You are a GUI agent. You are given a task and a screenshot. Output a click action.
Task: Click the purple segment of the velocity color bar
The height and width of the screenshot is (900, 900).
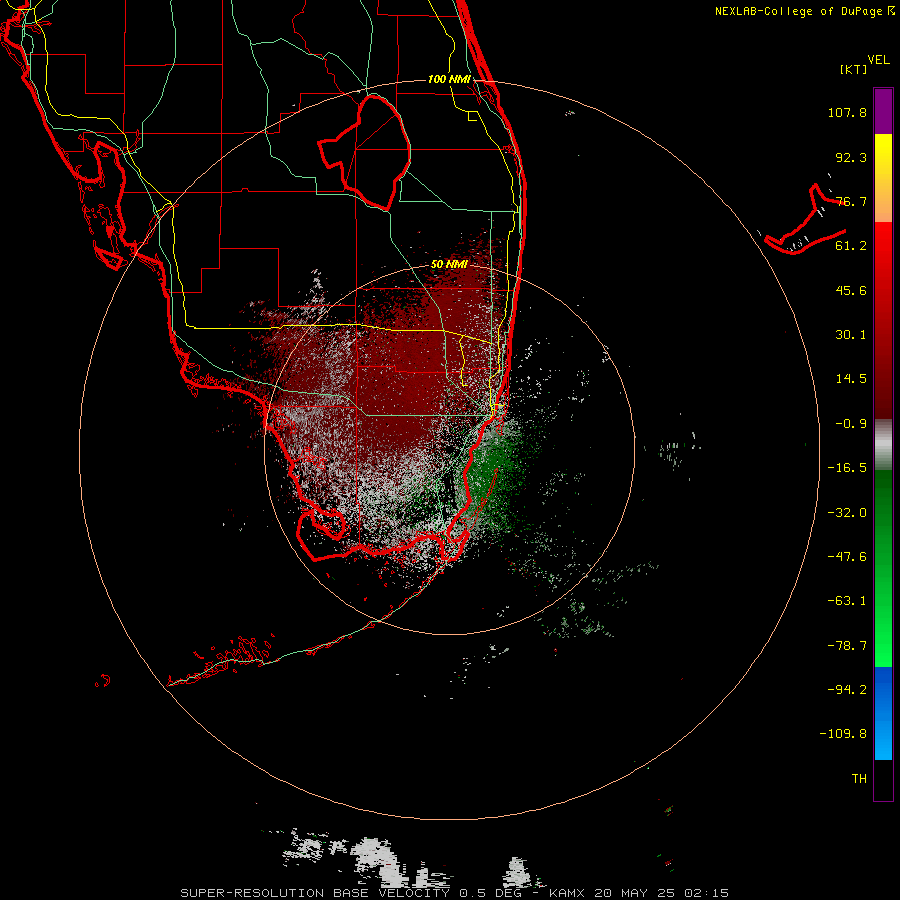tap(883, 111)
